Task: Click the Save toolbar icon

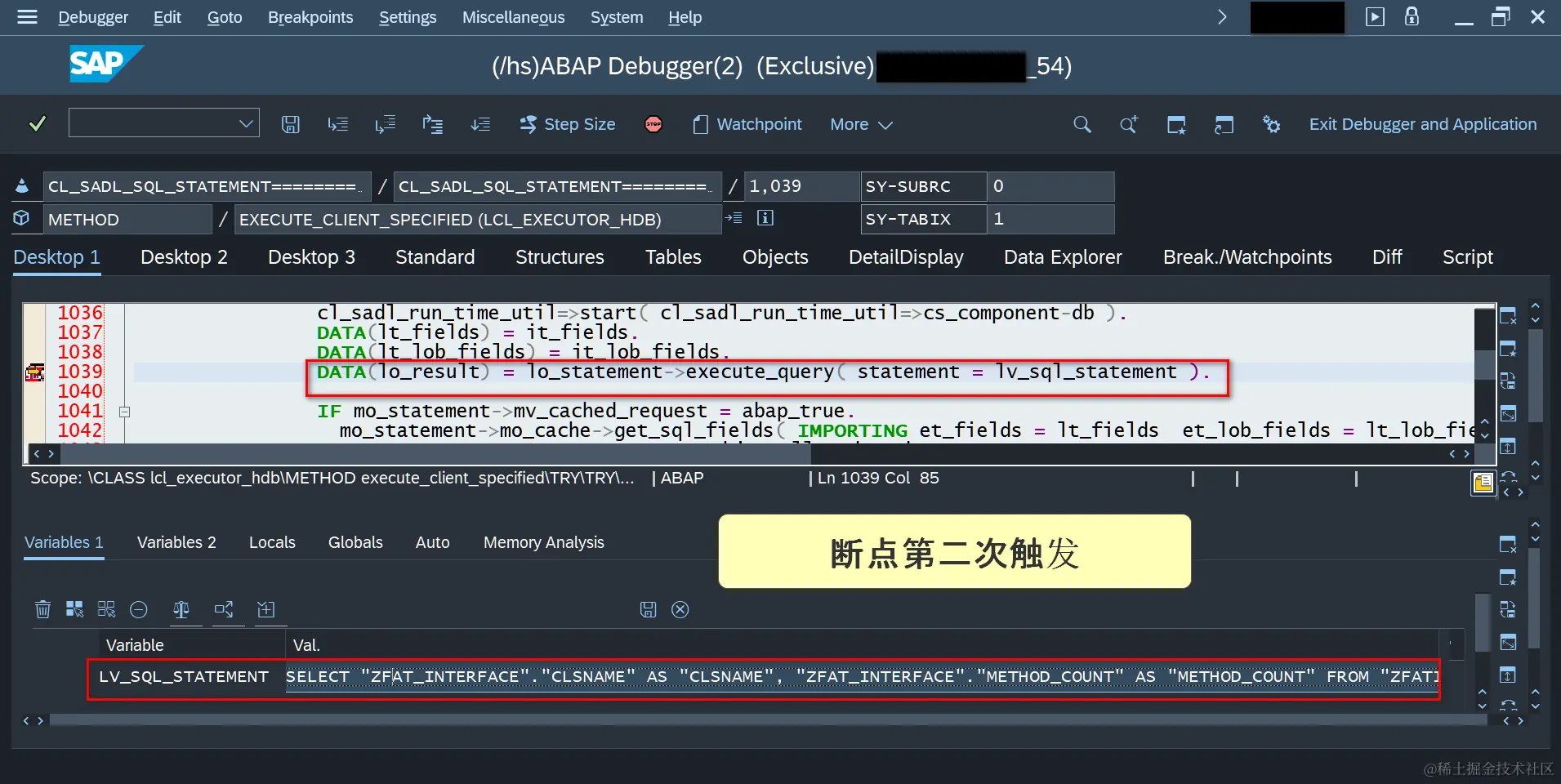Action: point(291,124)
